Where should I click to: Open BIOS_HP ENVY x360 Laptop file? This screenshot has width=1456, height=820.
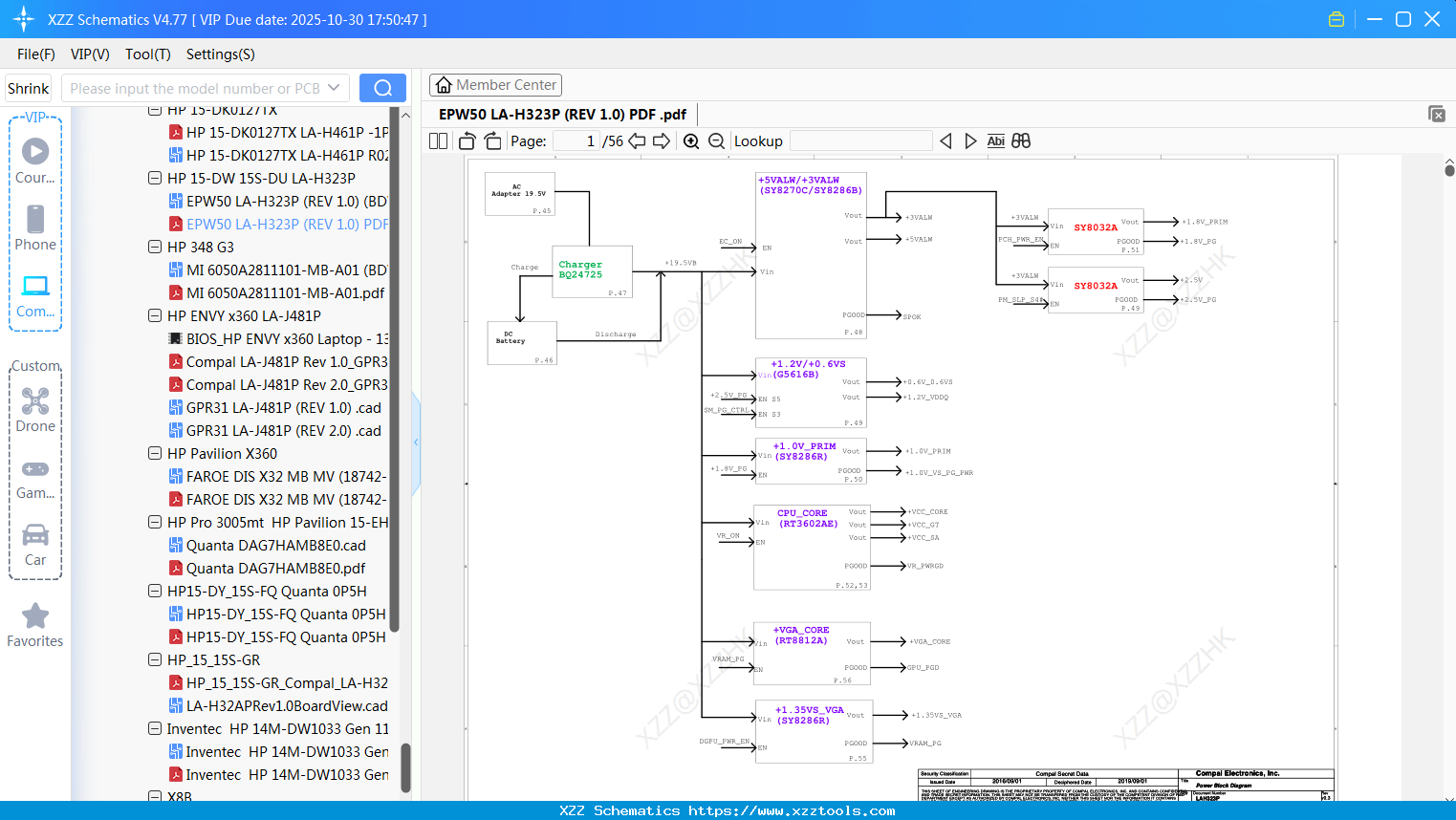tap(287, 338)
